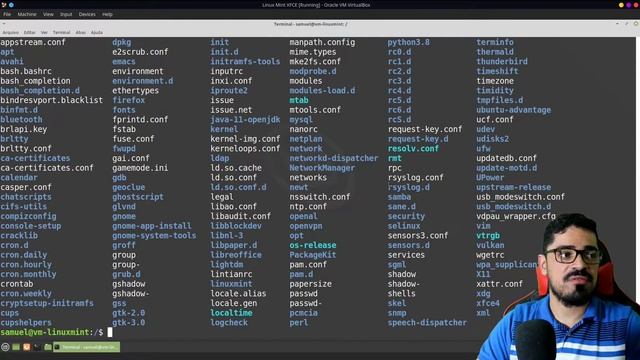Click the ld.so.cache entry
Image resolution: width=640 pixels, height=360 pixels.
tap(236, 168)
